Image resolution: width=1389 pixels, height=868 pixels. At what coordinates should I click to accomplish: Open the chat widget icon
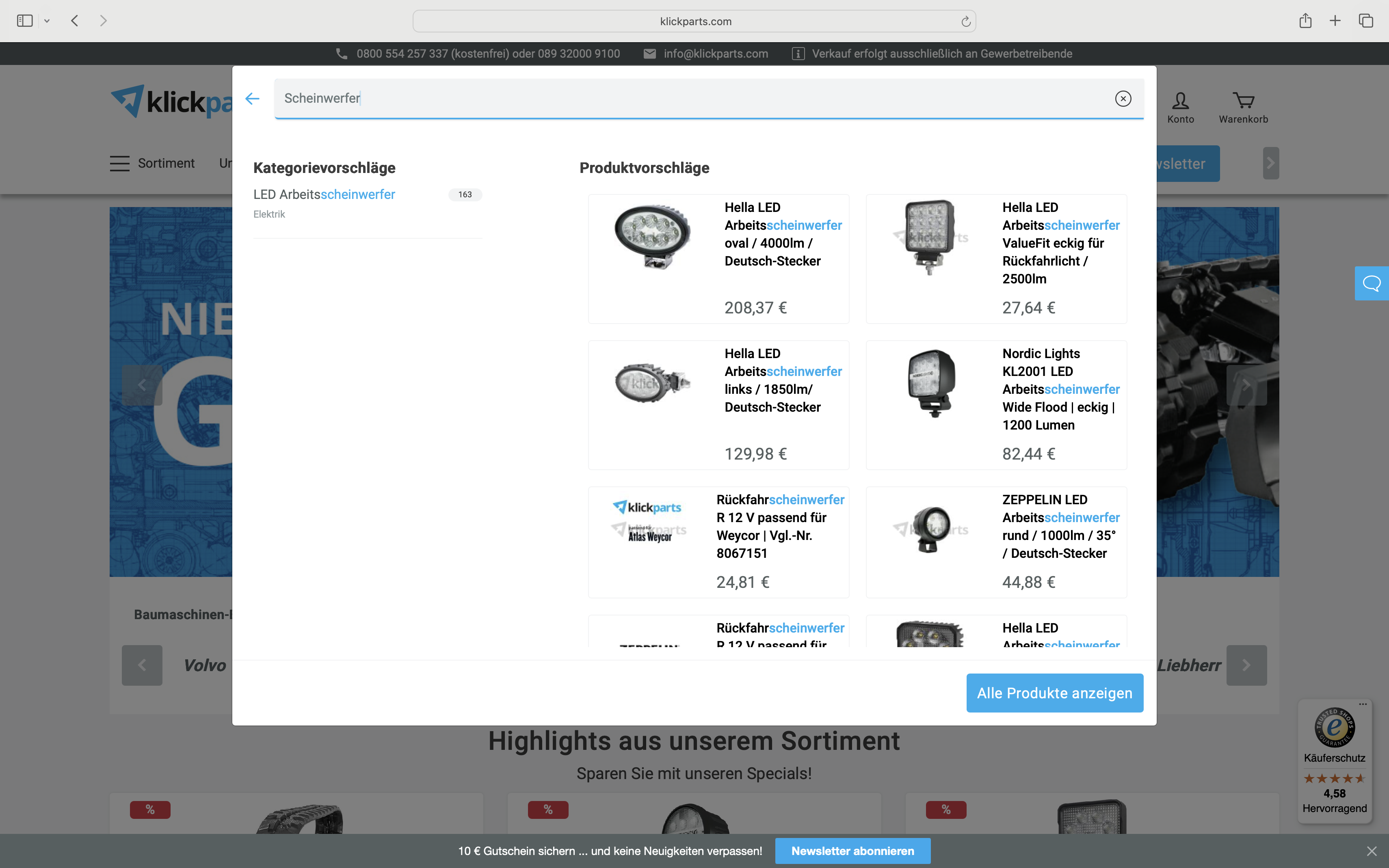pyautogui.click(x=1372, y=283)
